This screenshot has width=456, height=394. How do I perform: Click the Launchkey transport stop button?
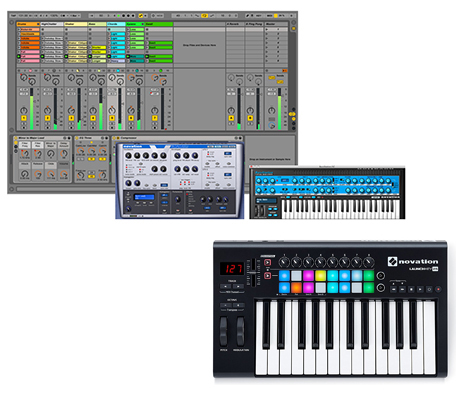[x=411, y=289]
